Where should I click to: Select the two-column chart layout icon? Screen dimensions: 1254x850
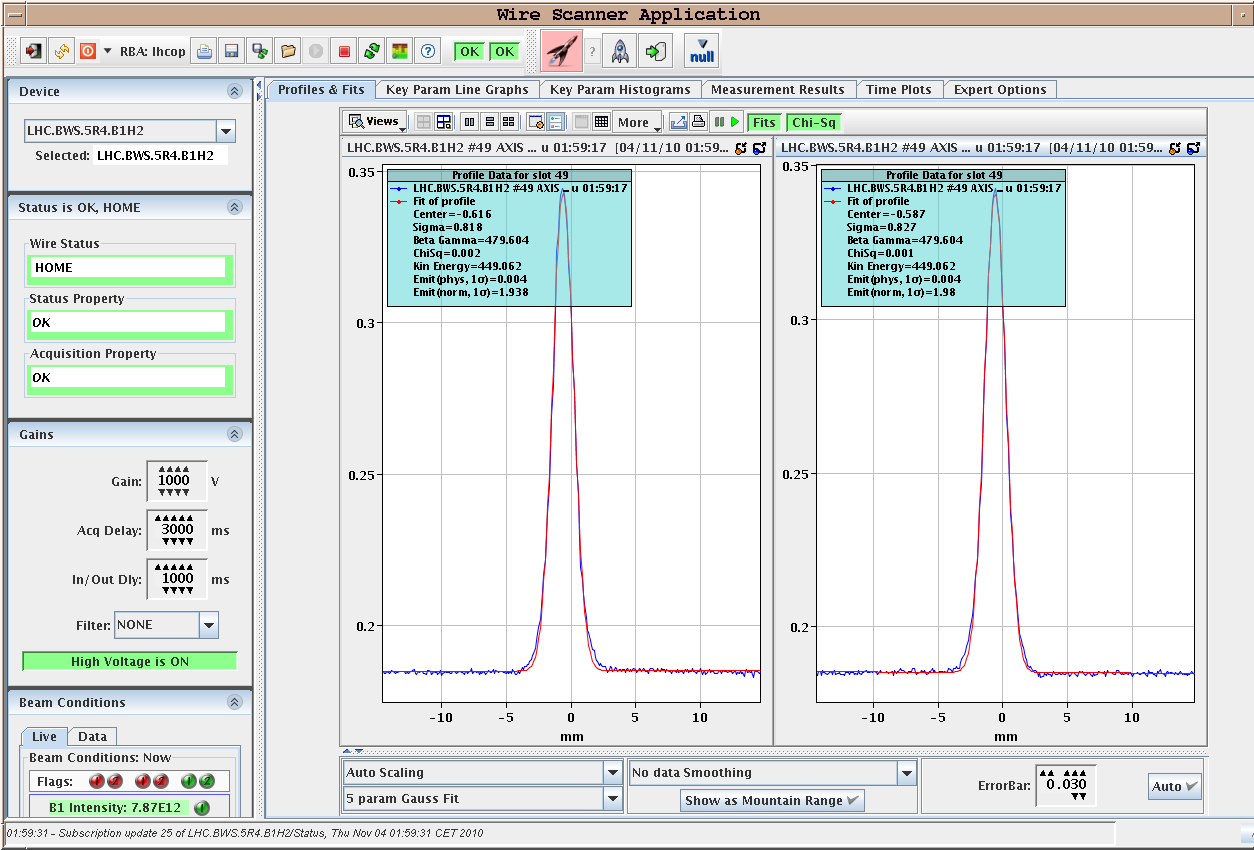[x=469, y=122]
